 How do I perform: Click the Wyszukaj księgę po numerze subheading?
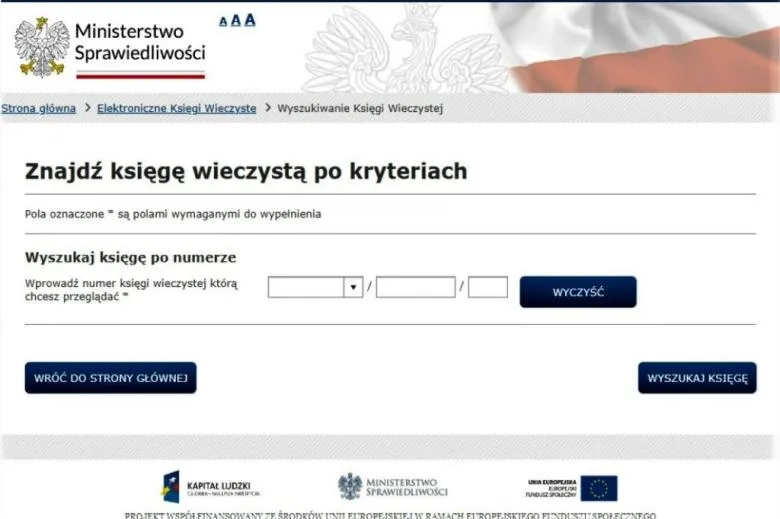(x=130, y=258)
